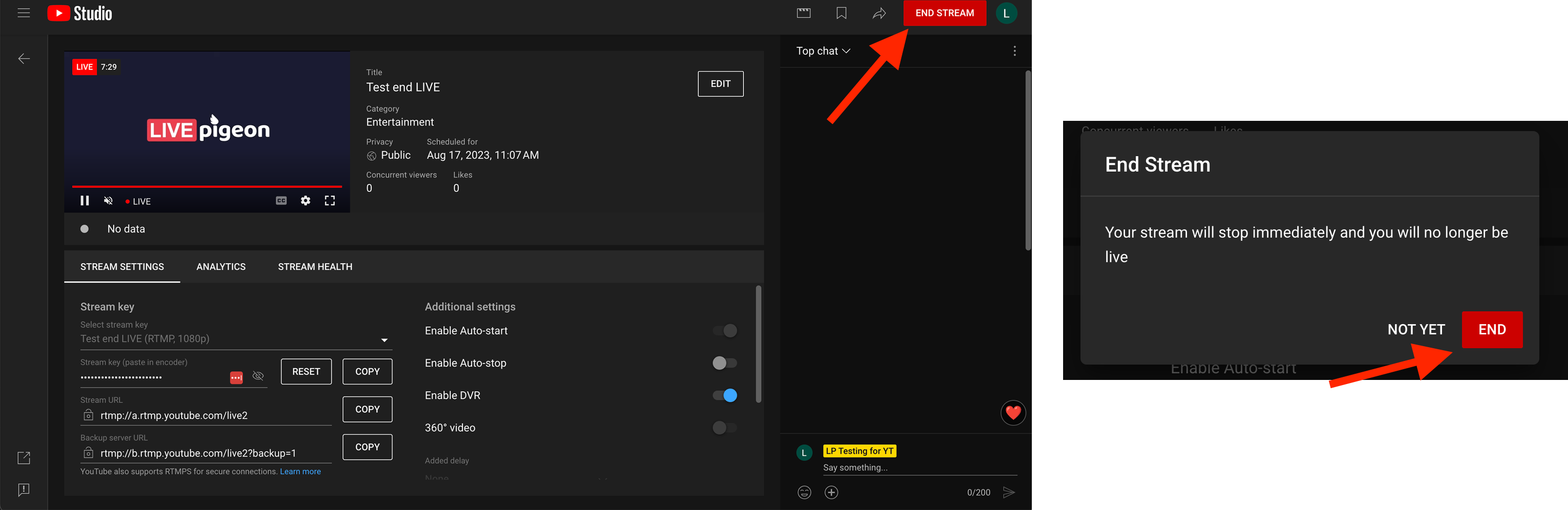The width and height of the screenshot is (1568, 510).
Task: Switch to the Analytics tab
Action: tap(221, 267)
